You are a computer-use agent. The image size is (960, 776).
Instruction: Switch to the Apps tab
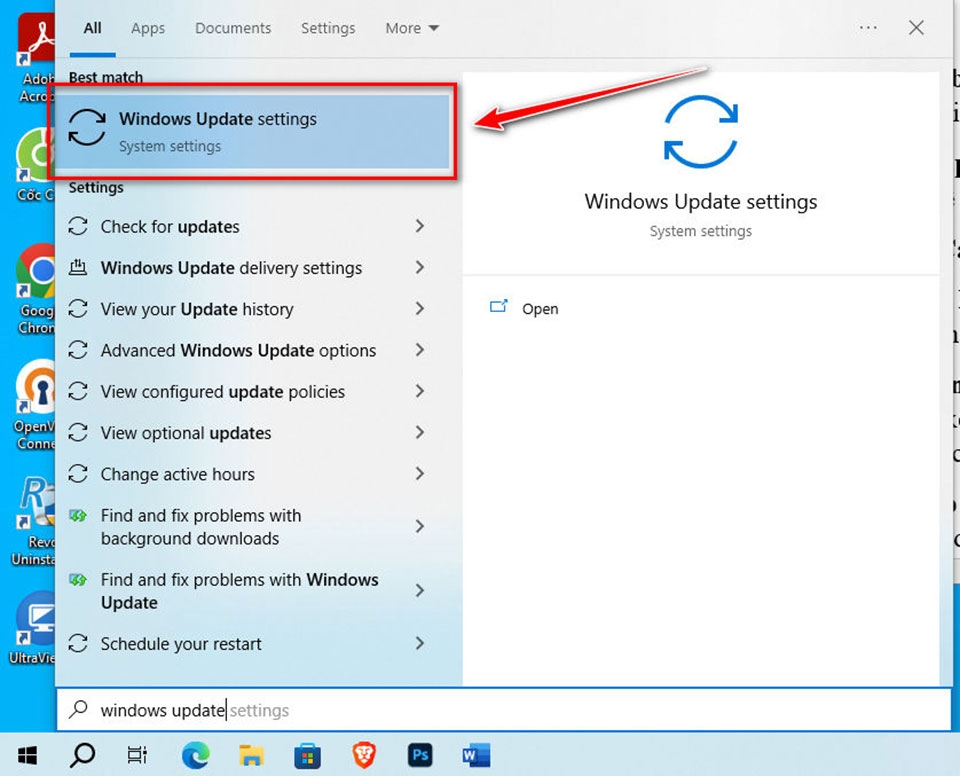pos(148,28)
